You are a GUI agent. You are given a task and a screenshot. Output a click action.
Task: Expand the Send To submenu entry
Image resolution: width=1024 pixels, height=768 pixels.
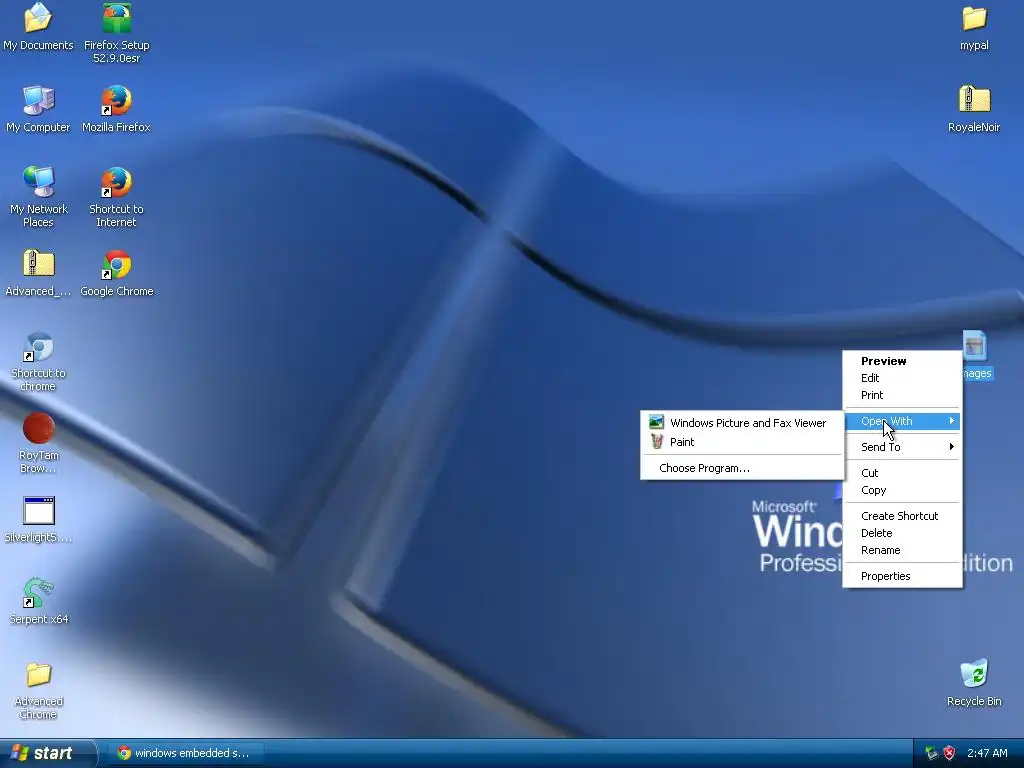[x=902, y=447]
